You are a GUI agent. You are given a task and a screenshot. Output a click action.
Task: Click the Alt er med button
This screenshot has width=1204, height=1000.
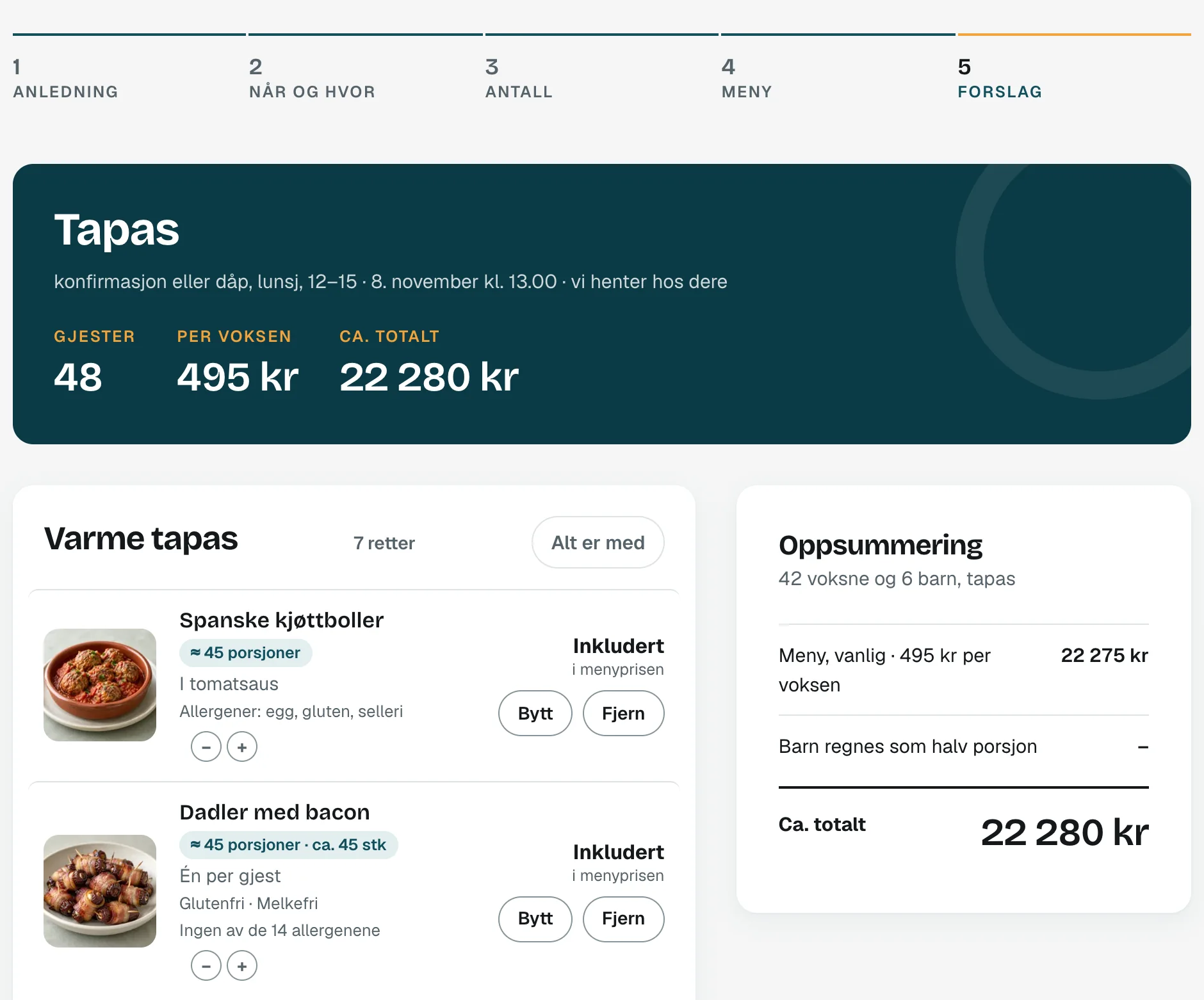click(598, 542)
